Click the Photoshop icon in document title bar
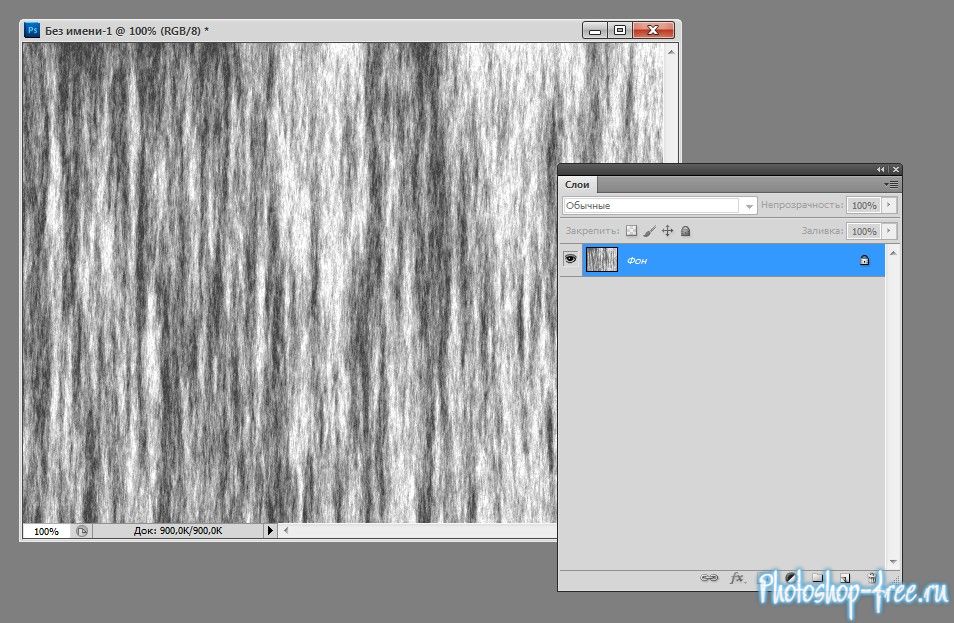Viewport: 954px width, 623px height. [31, 31]
